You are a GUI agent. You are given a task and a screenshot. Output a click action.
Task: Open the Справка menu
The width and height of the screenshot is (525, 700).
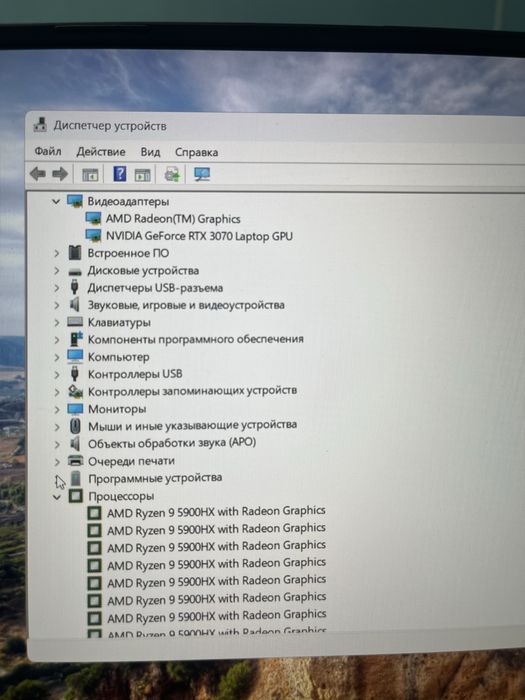[196, 152]
